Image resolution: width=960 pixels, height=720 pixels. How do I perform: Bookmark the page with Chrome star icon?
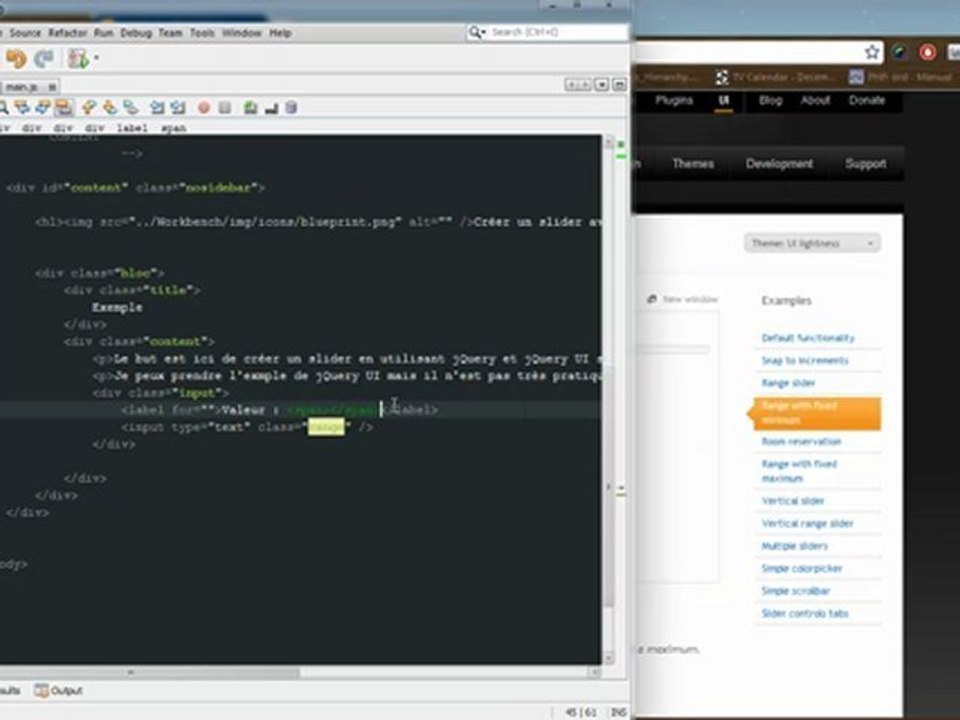[872, 52]
